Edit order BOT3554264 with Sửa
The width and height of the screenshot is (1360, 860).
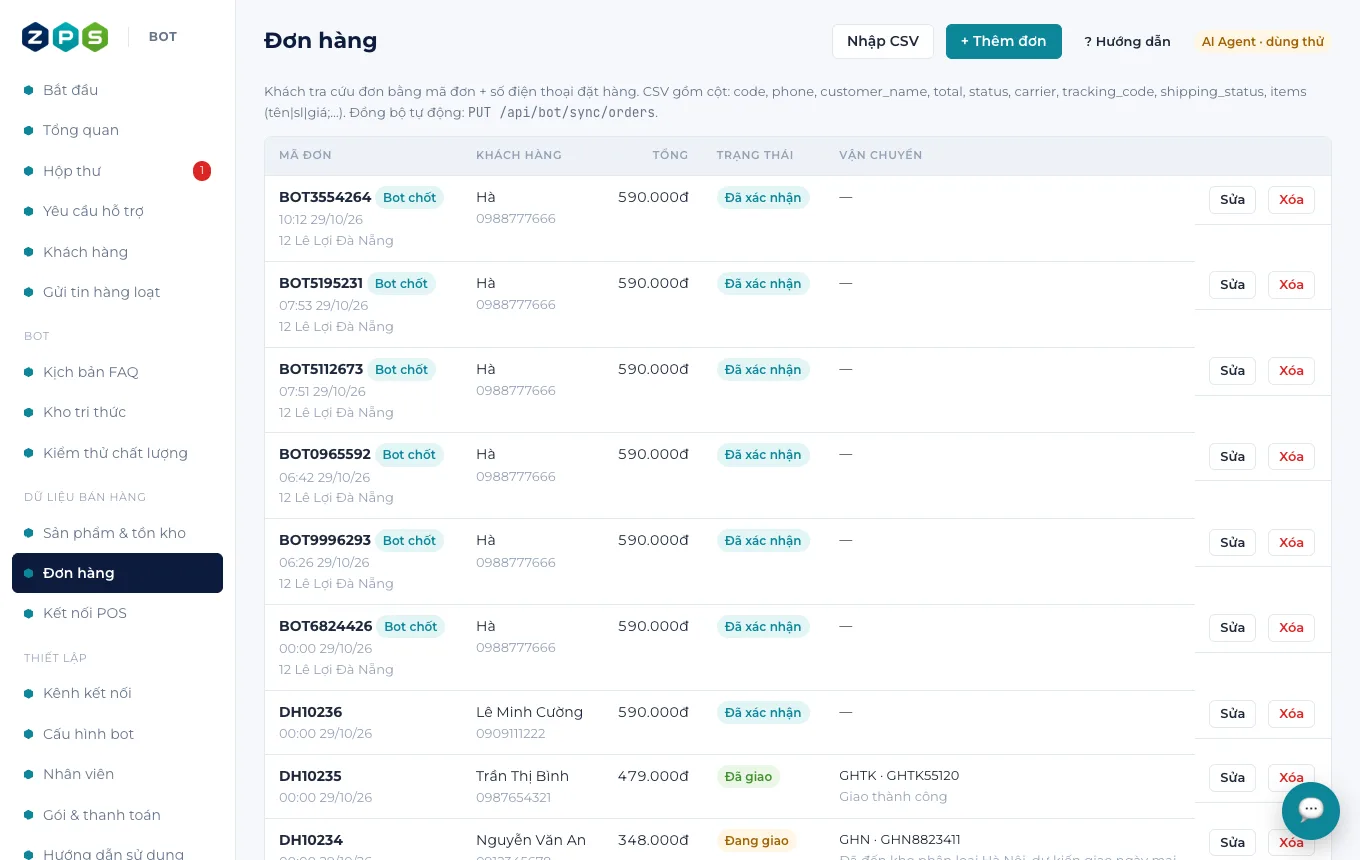[x=1232, y=200]
